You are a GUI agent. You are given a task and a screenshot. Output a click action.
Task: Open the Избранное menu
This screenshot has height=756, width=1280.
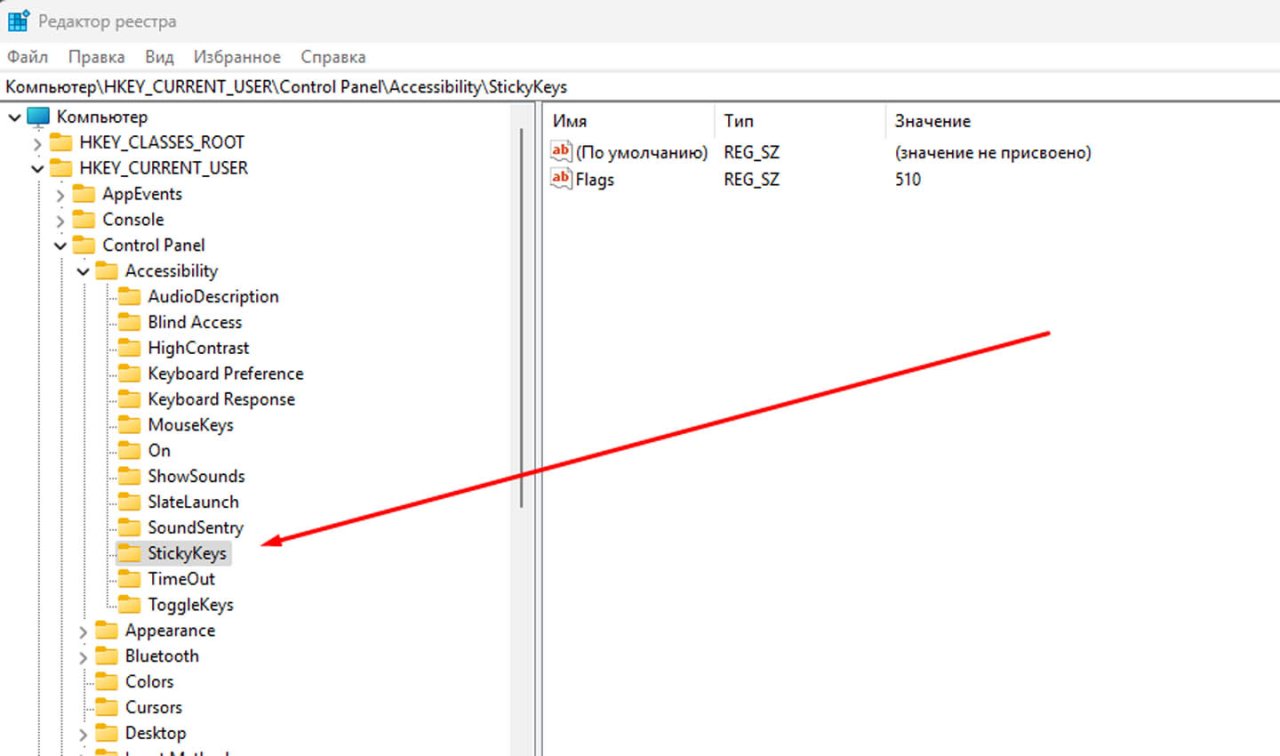click(237, 57)
